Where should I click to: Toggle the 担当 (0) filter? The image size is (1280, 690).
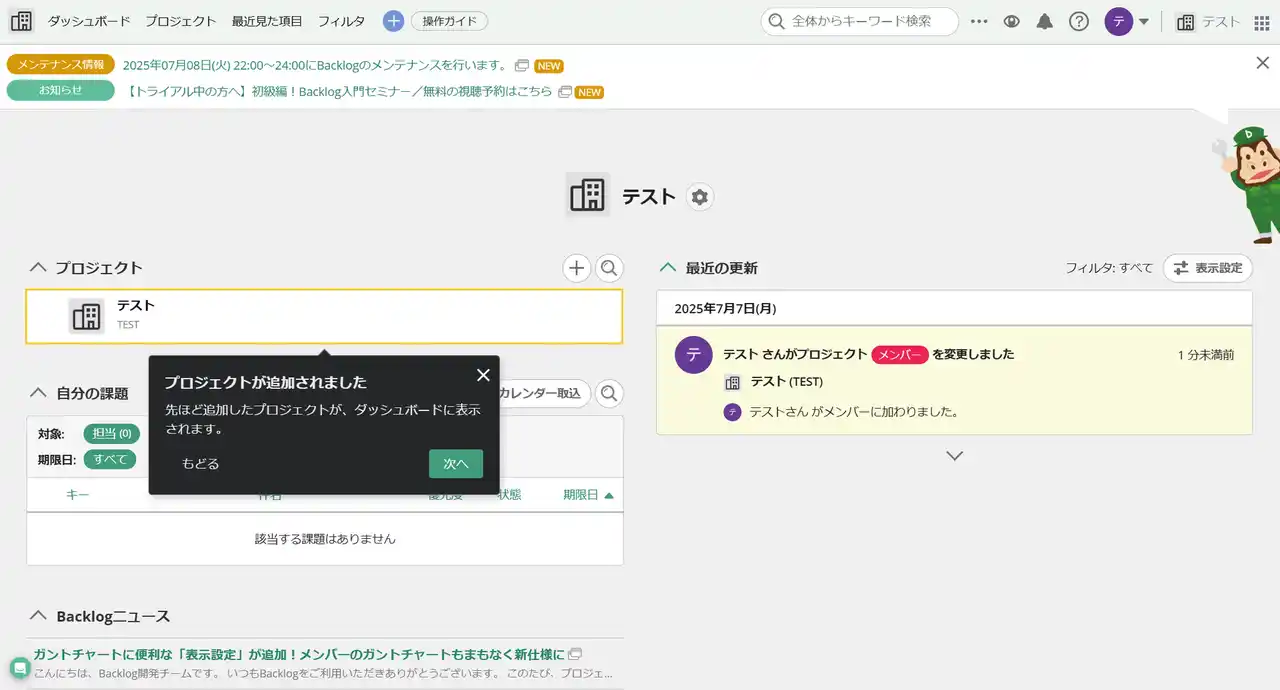pyautogui.click(x=111, y=433)
